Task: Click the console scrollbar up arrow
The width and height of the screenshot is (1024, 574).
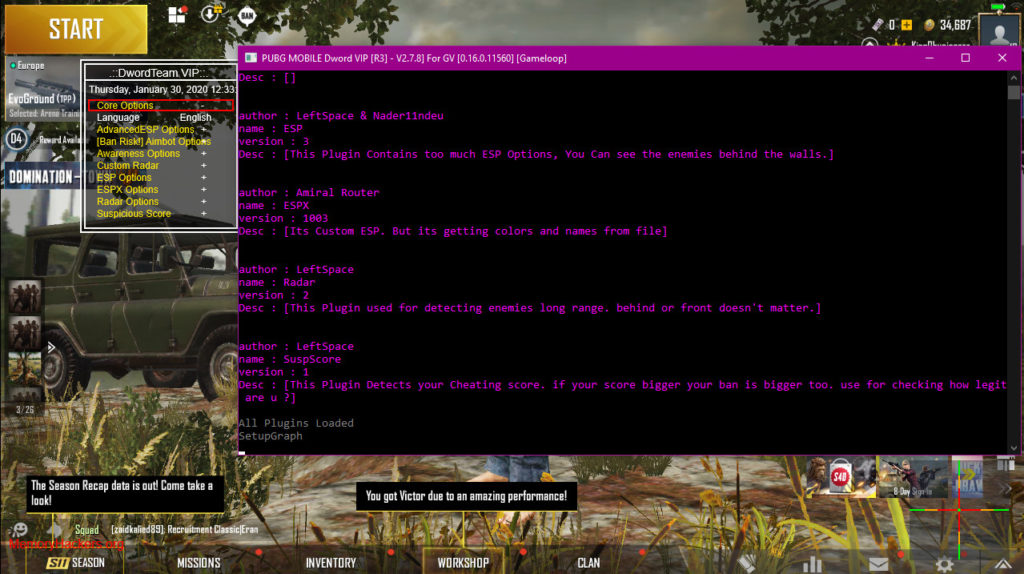Action: [x=1014, y=77]
